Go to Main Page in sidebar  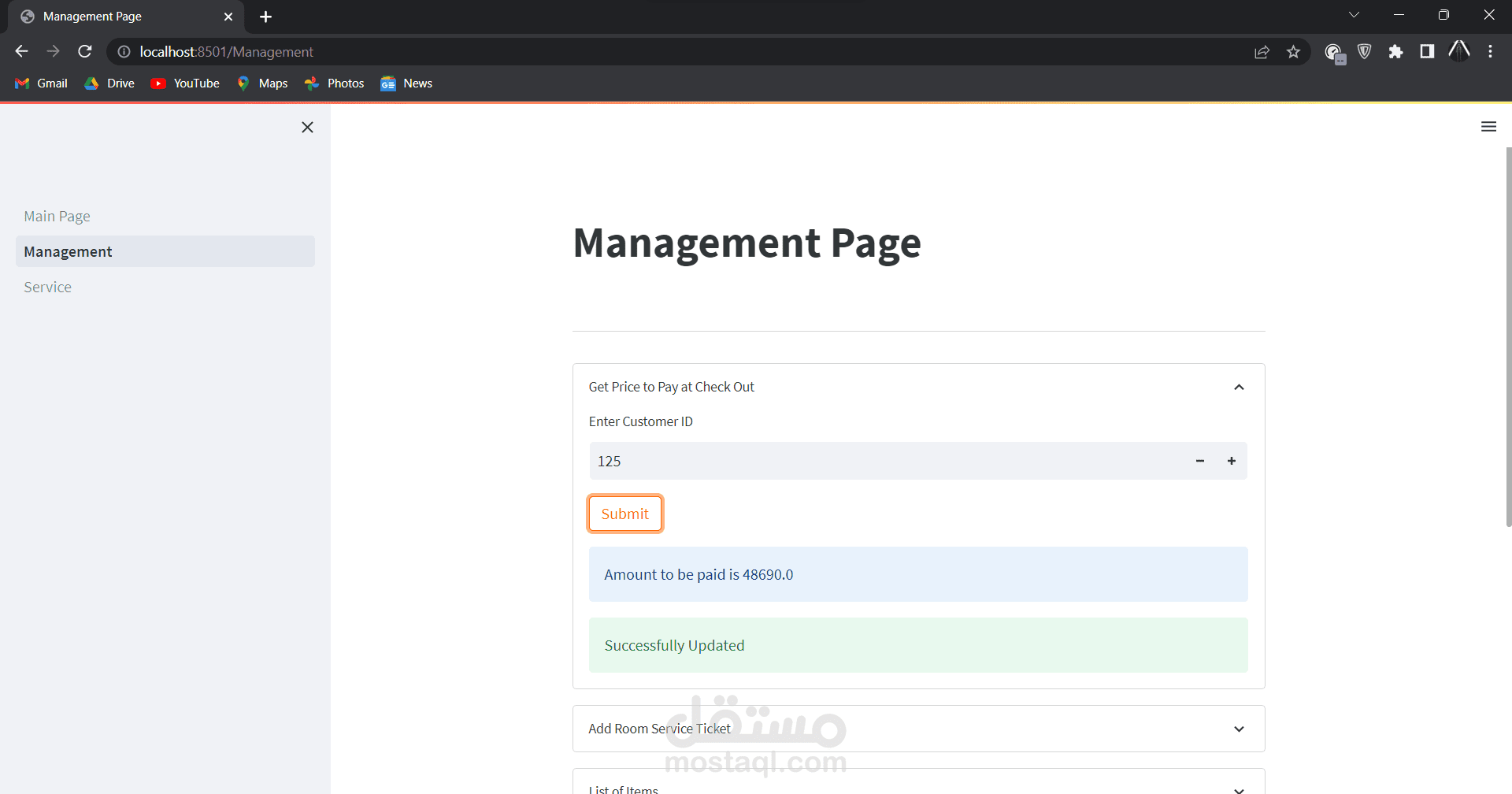(57, 216)
